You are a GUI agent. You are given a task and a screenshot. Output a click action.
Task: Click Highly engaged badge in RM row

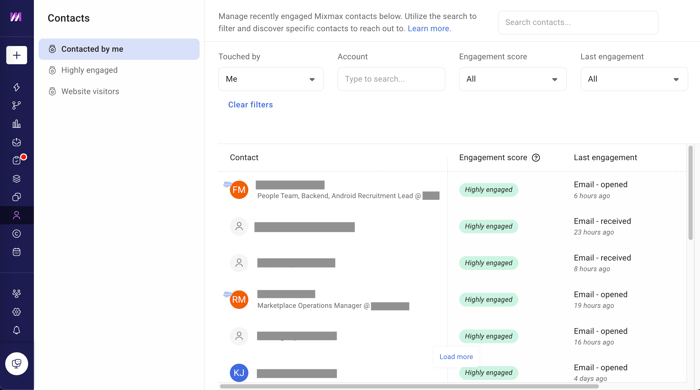(488, 299)
